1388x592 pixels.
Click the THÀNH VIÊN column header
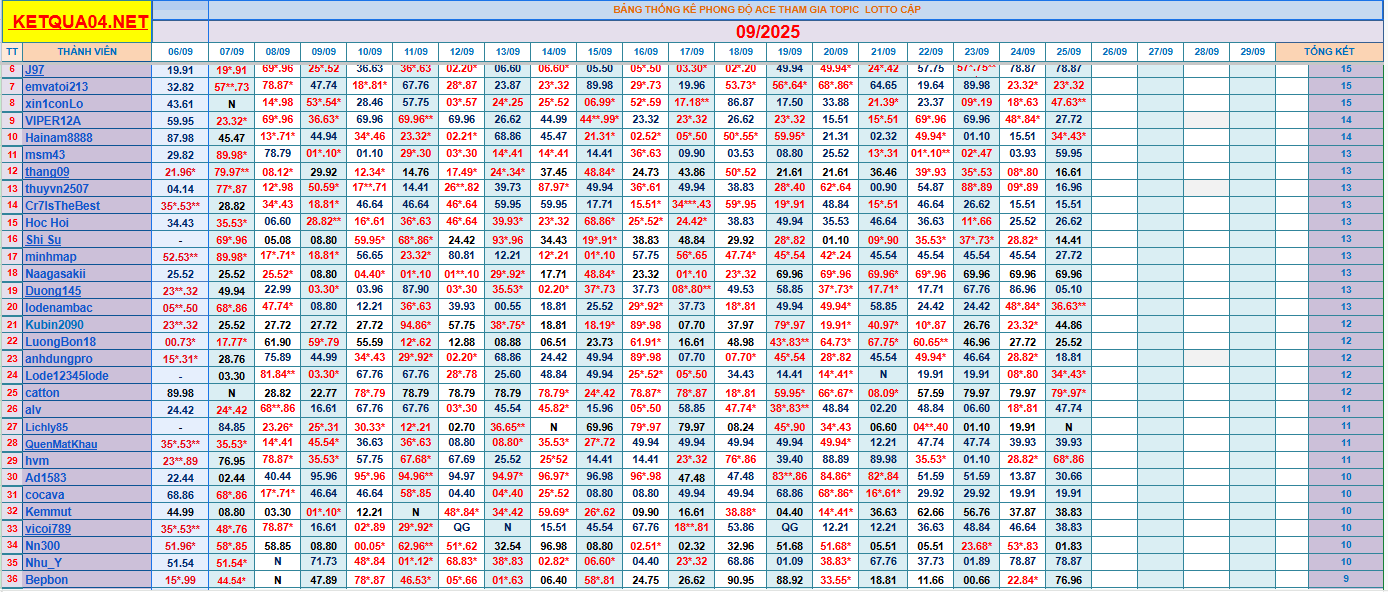(87, 51)
